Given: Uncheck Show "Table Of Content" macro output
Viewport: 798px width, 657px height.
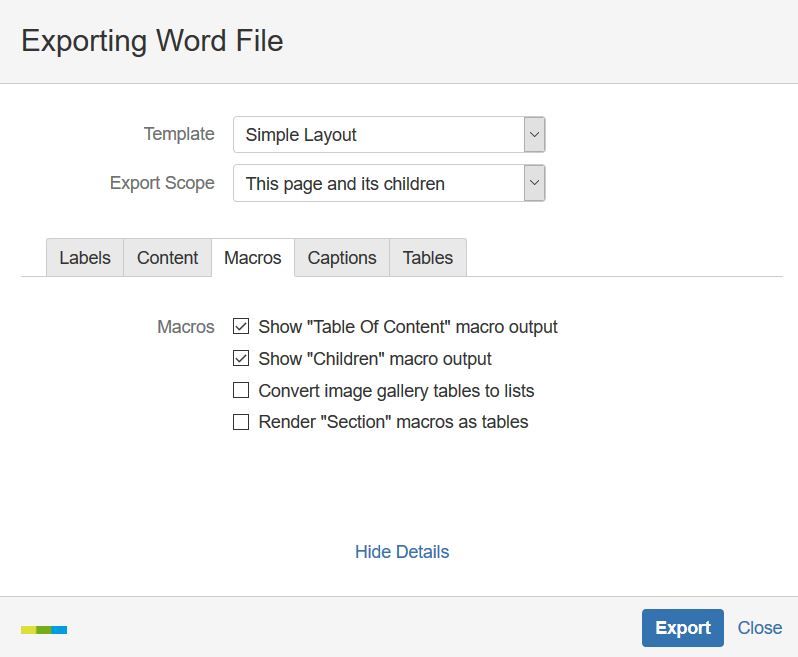Looking at the screenshot, I should click(x=241, y=326).
